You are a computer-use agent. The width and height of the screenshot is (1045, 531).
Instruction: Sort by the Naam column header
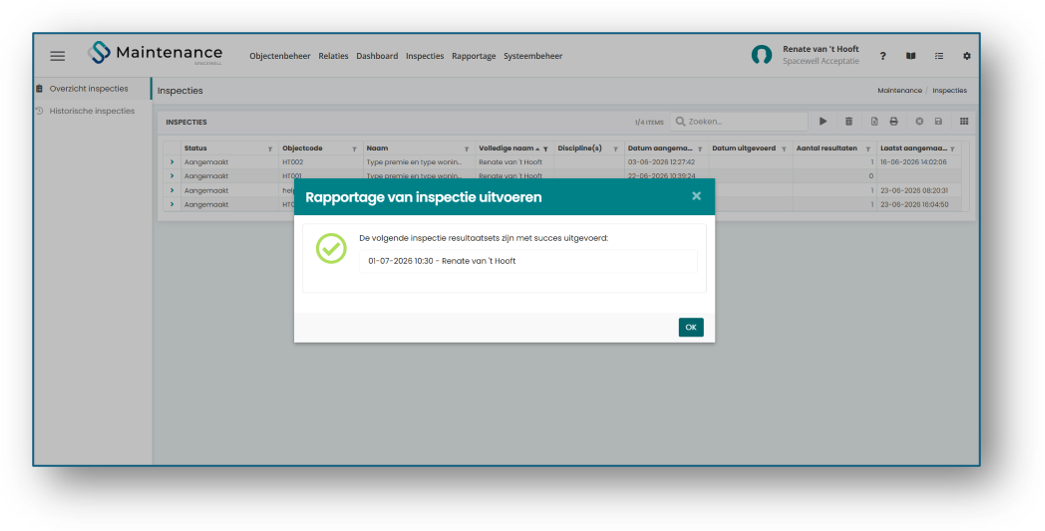pyautogui.click(x=377, y=149)
